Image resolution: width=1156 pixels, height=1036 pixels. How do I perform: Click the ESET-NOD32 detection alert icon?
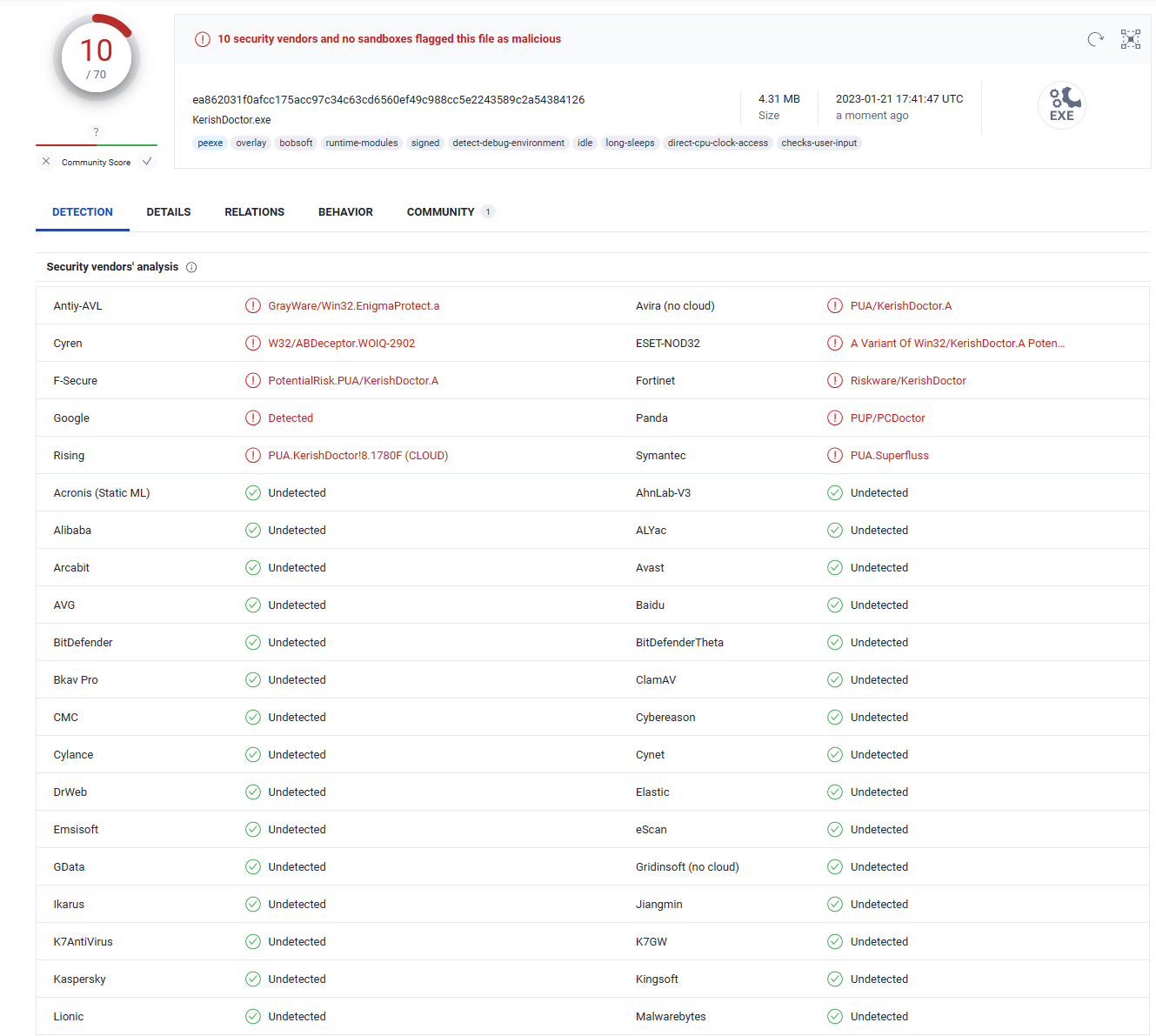pyautogui.click(x=835, y=344)
